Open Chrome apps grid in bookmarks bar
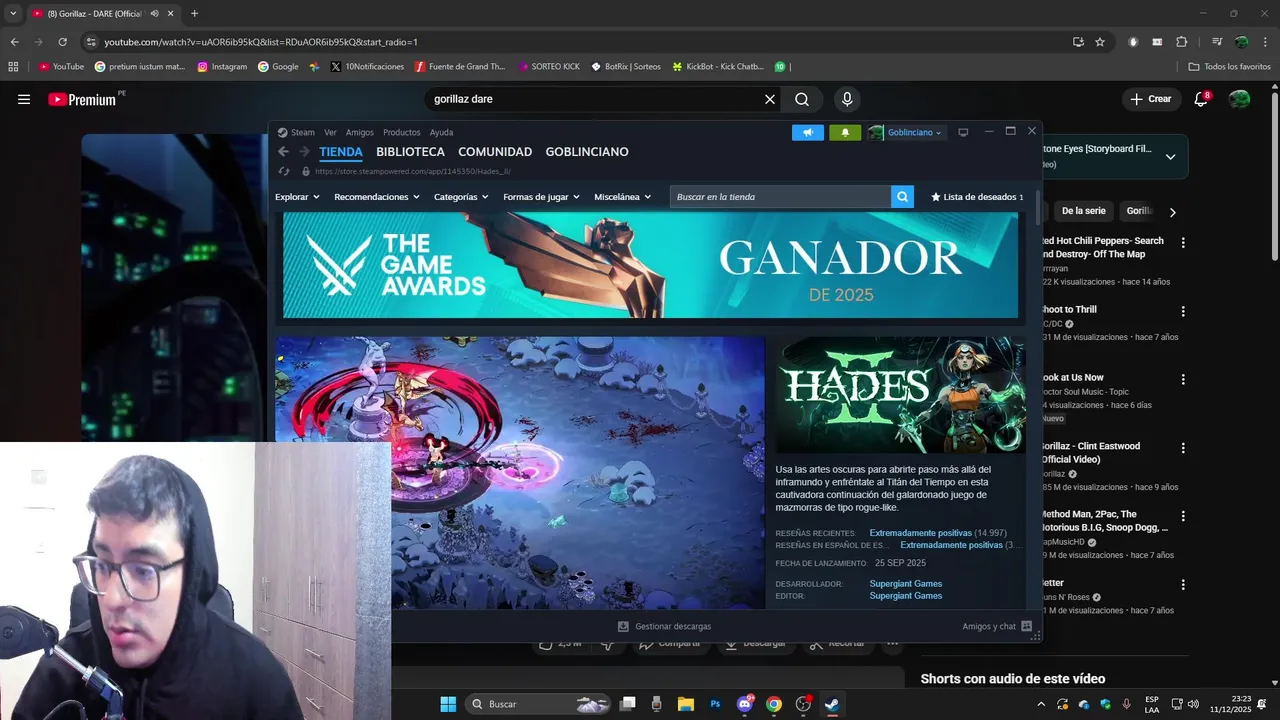This screenshot has width=1280, height=720. (x=13, y=67)
